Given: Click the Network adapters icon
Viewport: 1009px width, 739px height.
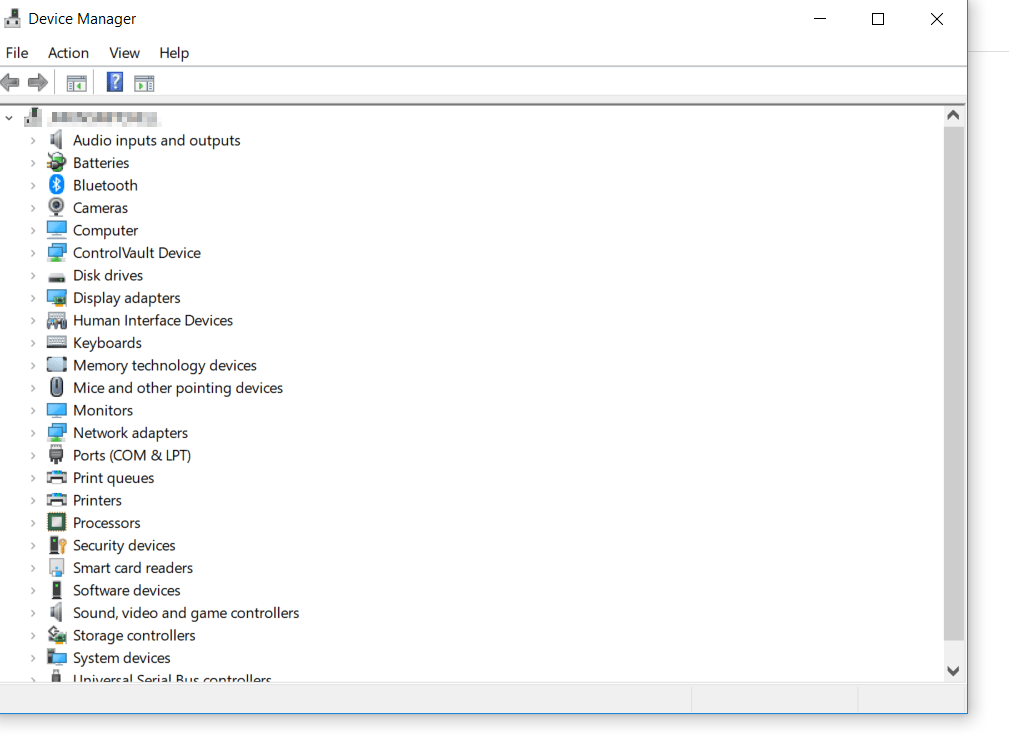Looking at the screenshot, I should [x=56, y=432].
